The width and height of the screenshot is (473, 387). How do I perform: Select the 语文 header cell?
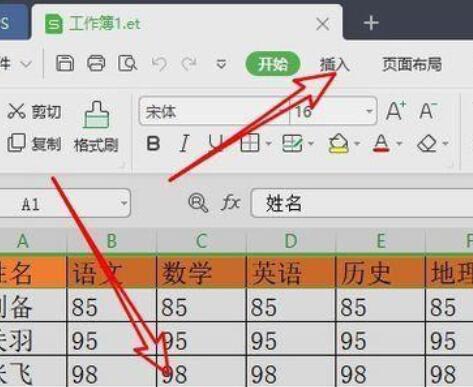tap(112, 272)
